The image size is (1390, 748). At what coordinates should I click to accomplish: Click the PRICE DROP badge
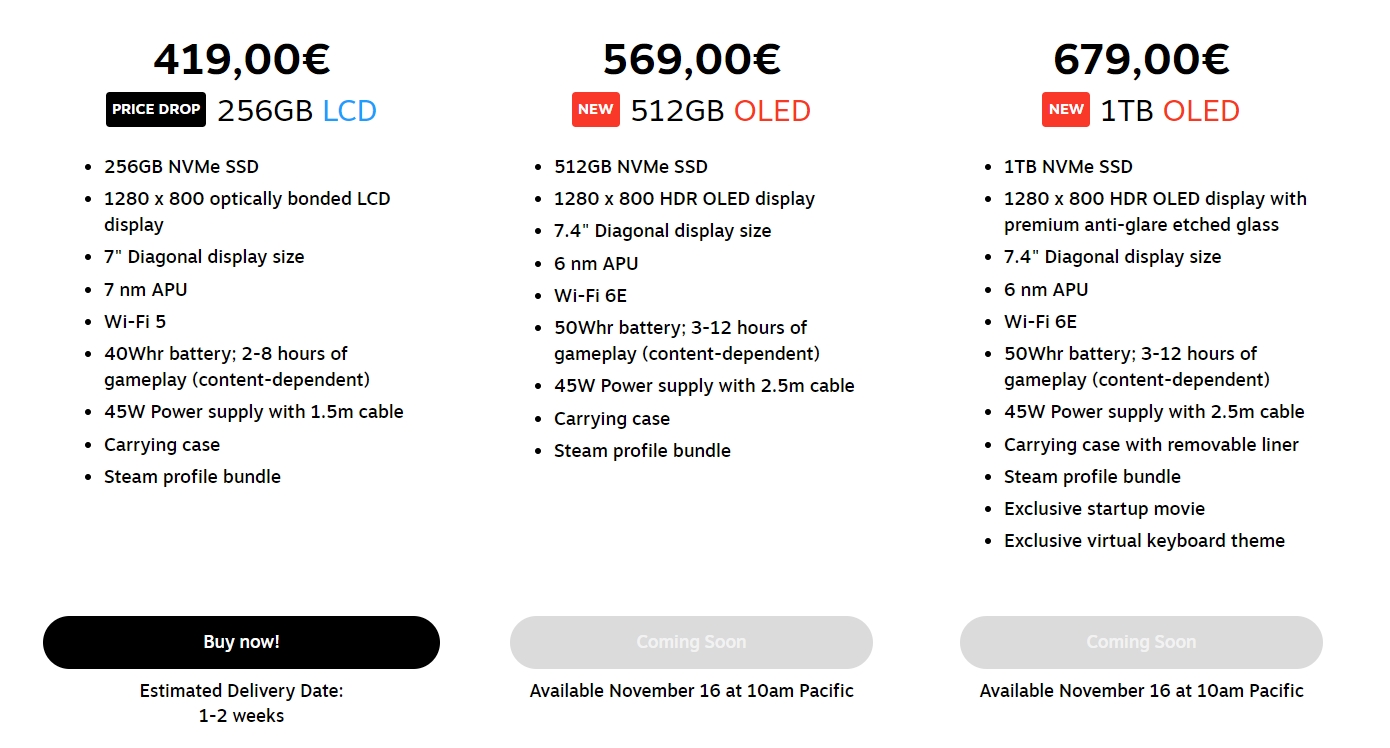156,110
